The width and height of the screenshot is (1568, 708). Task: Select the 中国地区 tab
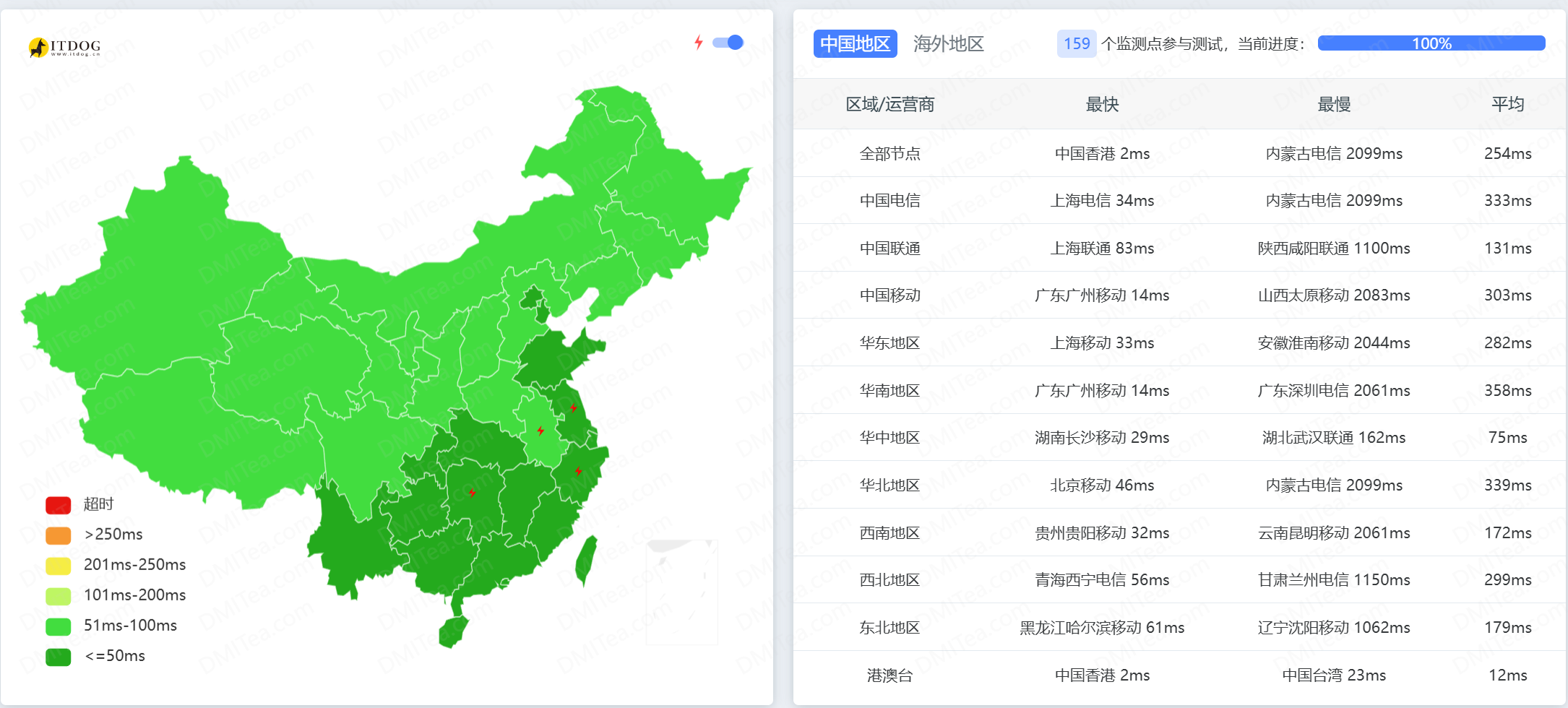[x=856, y=44]
